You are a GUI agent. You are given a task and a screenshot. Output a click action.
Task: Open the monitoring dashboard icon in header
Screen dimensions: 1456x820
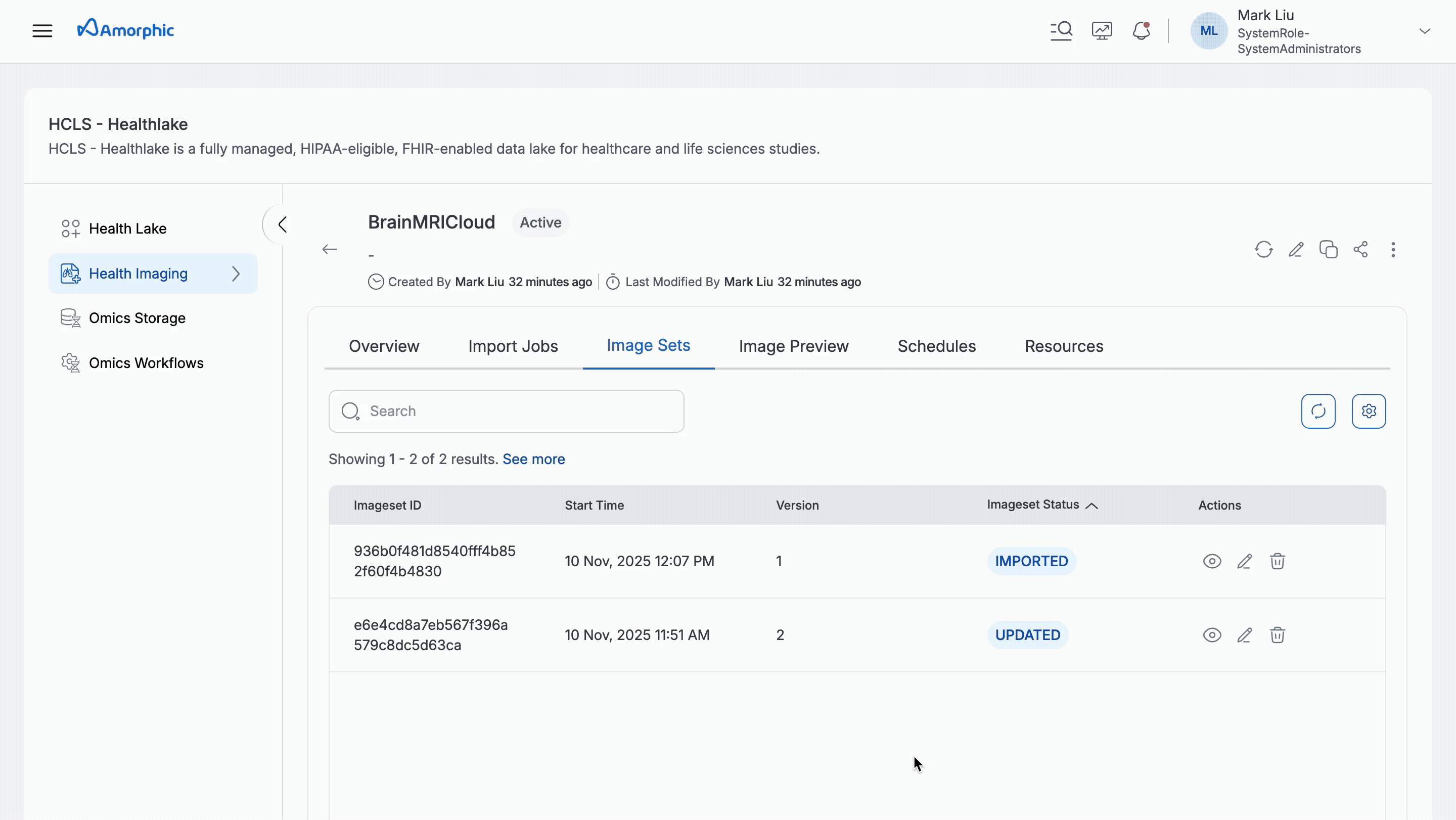tap(1102, 30)
